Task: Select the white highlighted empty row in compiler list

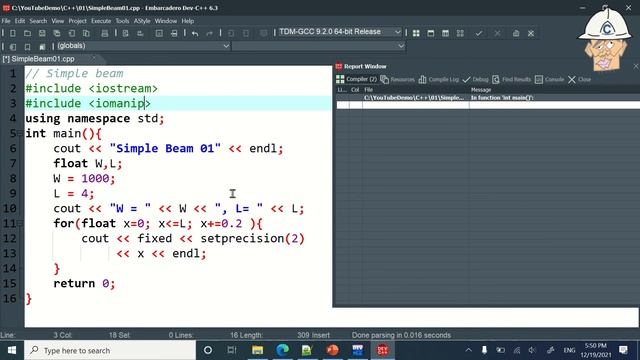Action: coord(488,105)
